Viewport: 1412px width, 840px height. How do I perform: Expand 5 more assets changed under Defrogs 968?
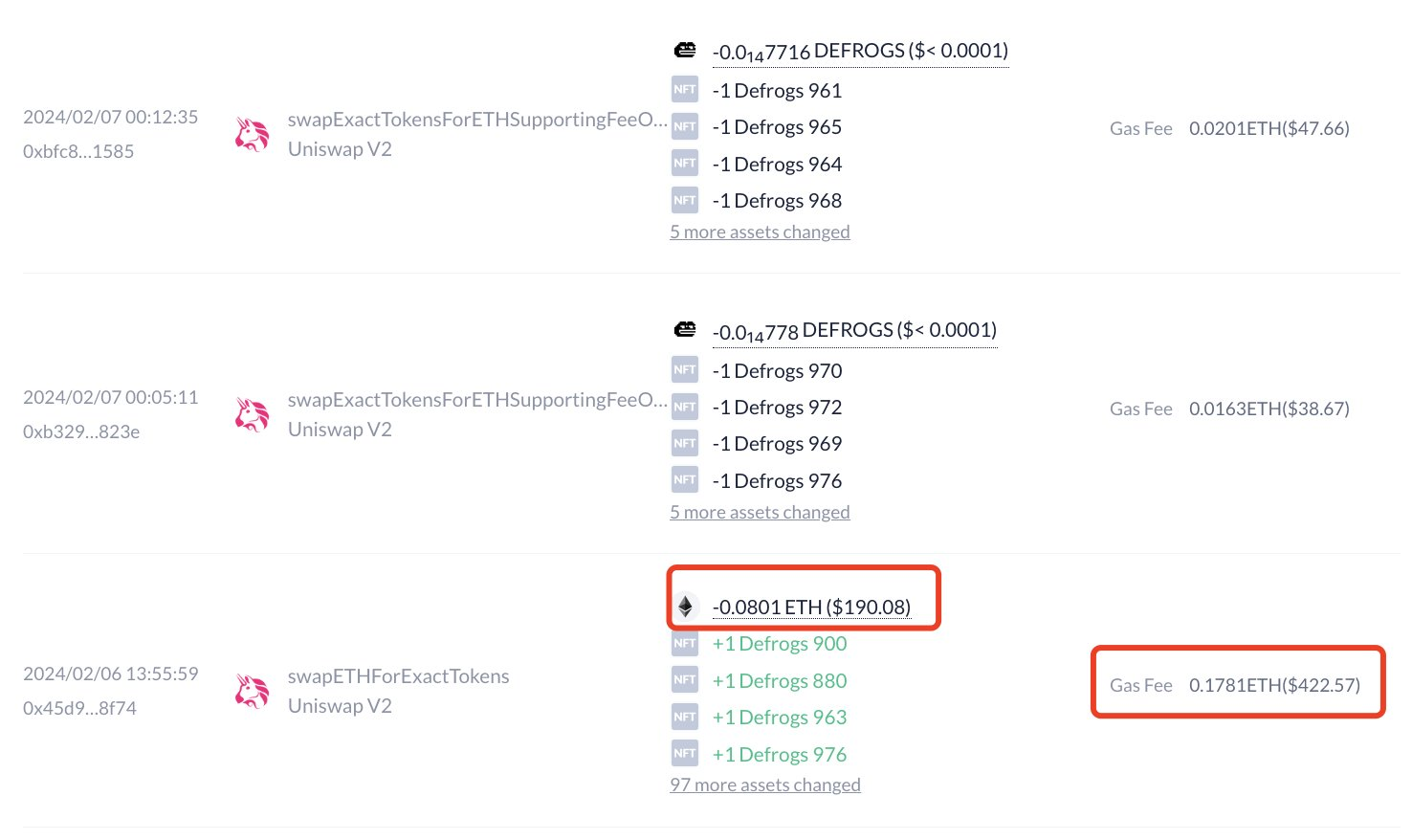(760, 232)
